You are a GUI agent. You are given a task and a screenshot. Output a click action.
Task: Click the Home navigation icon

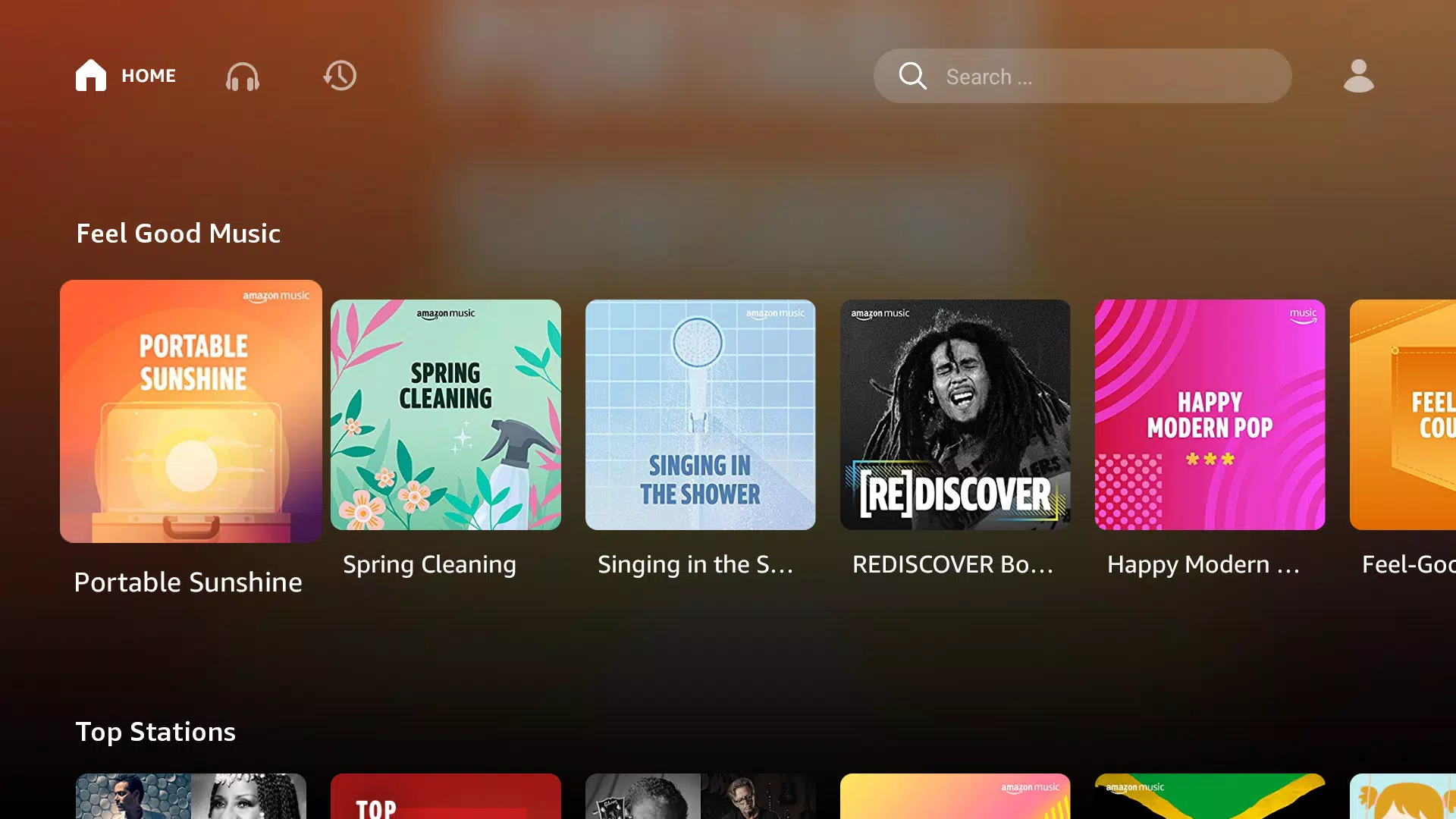click(91, 76)
